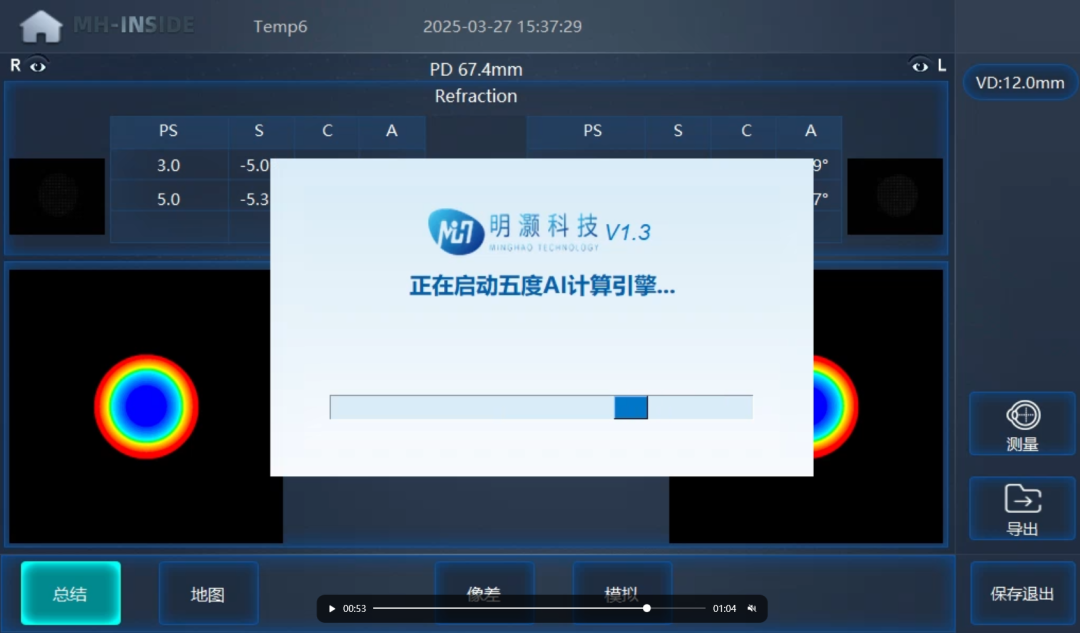
Task: Click the 01:04 total duration
Action: coord(725,609)
